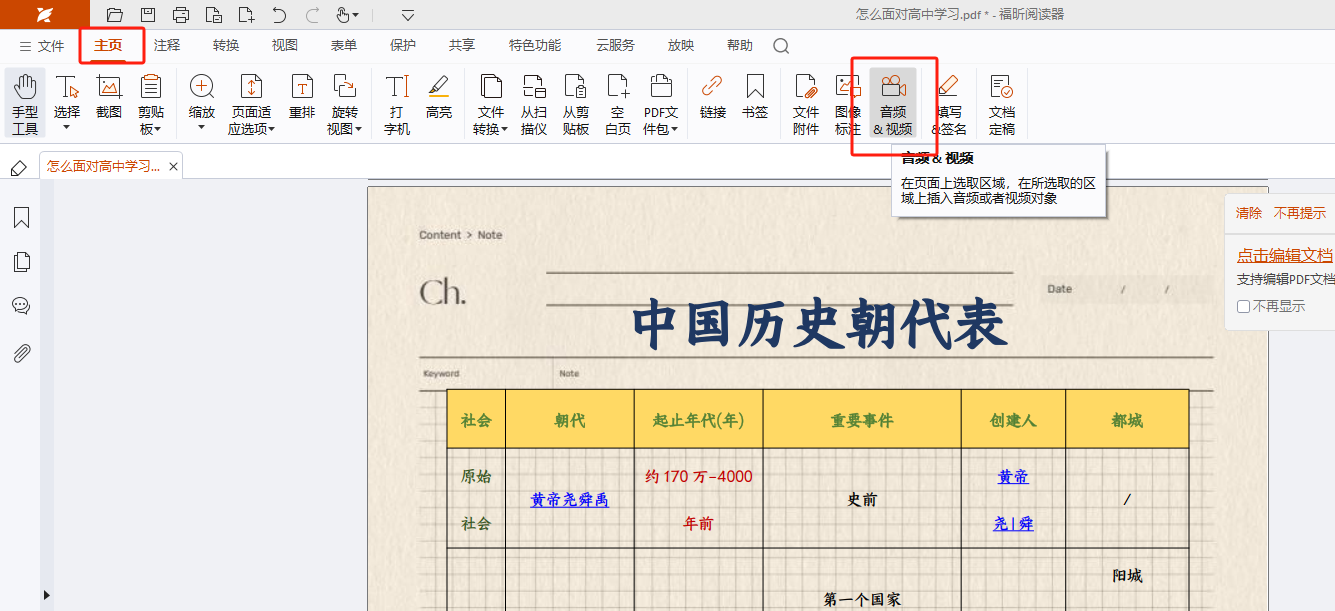Open the 保护 ribbon tab
Screen dimensions: 1335x611
pyautogui.click(x=403, y=45)
